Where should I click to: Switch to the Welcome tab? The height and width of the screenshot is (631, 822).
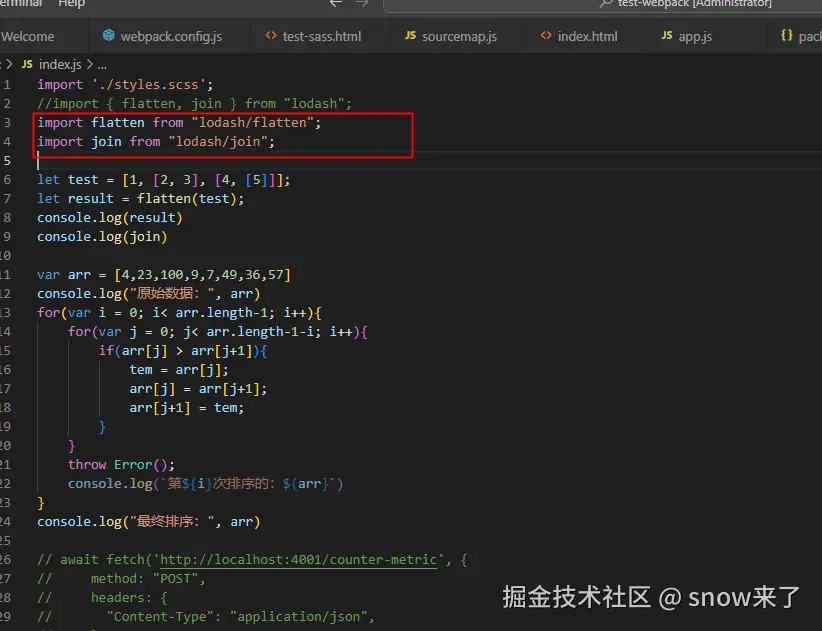pos(27,37)
